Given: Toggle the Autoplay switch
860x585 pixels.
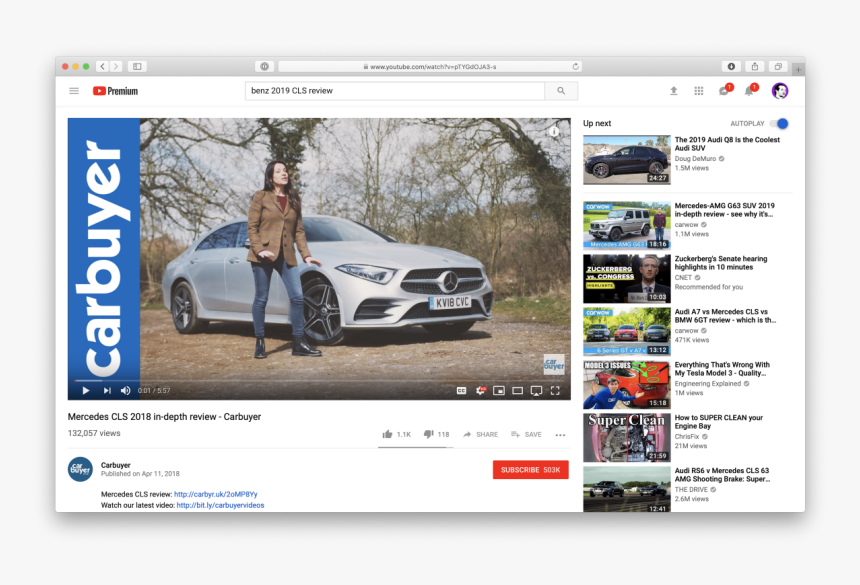Looking at the screenshot, I should (x=779, y=124).
